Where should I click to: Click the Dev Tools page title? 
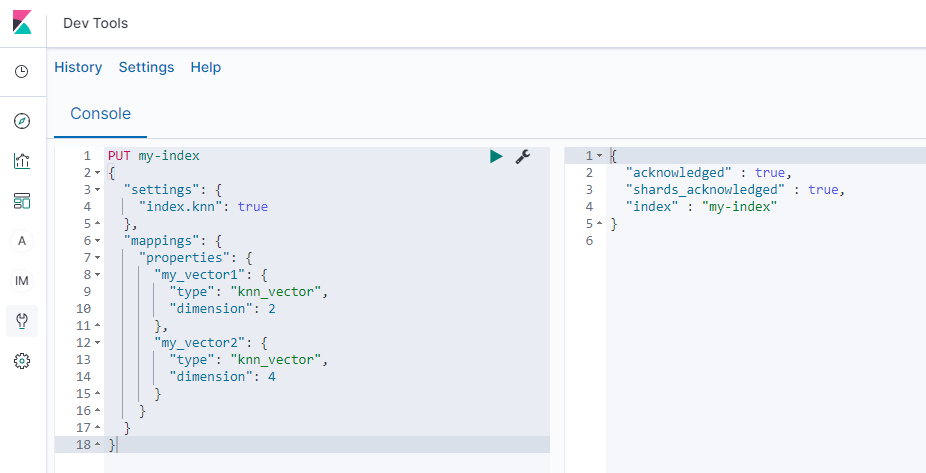pos(96,23)
